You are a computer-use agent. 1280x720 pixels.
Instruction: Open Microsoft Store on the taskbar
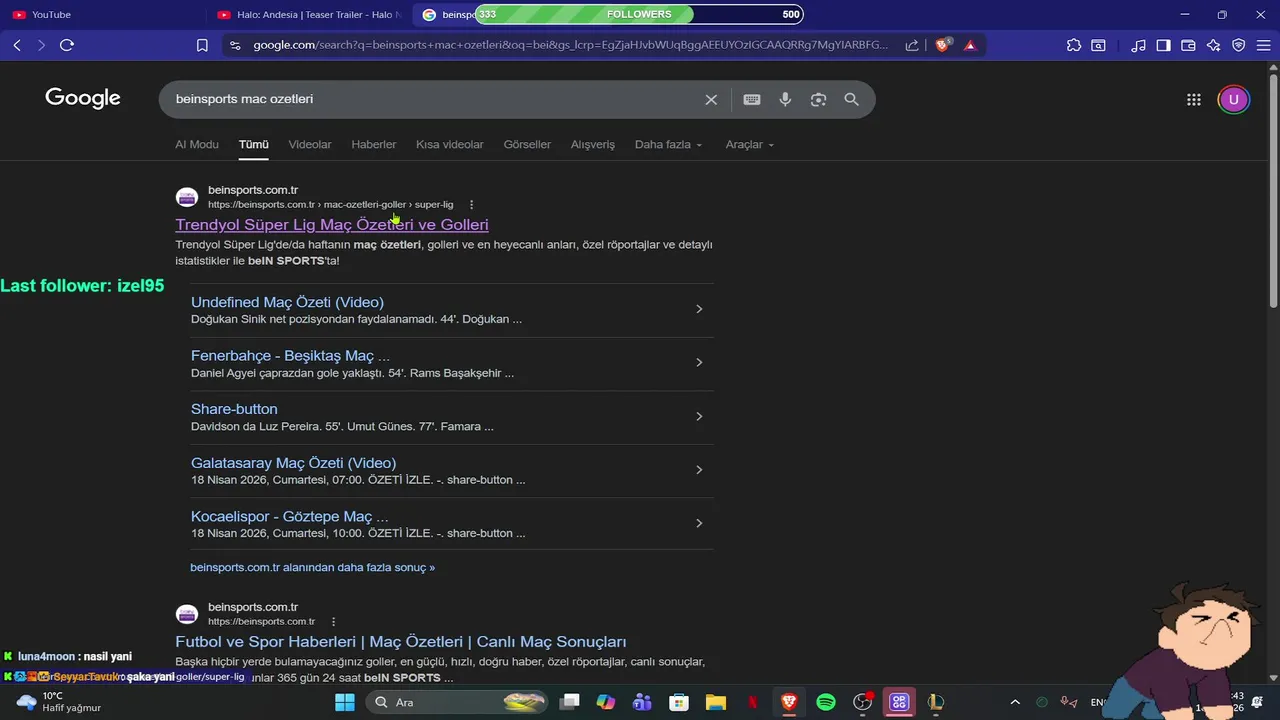pos(679,702)
